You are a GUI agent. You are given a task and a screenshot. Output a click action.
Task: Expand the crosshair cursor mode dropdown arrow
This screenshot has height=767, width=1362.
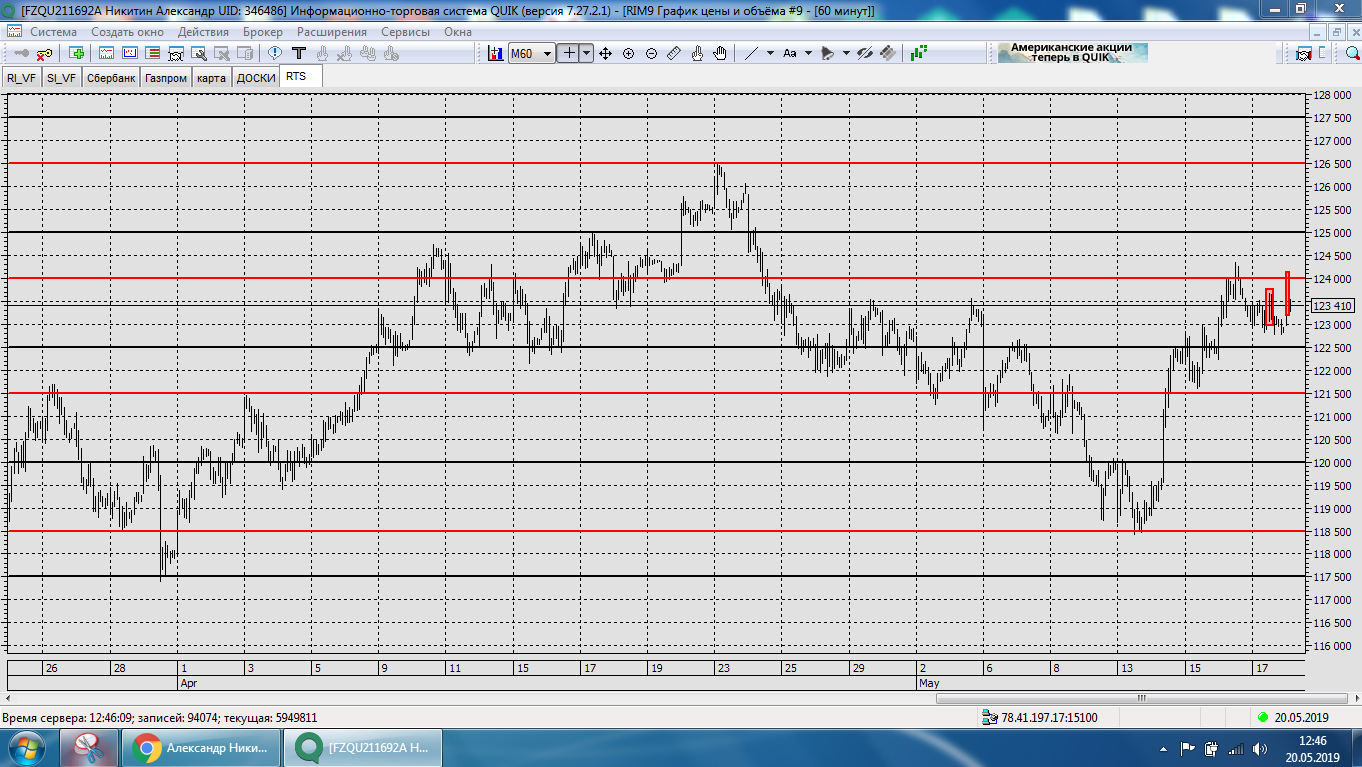(x=587, y=53)
